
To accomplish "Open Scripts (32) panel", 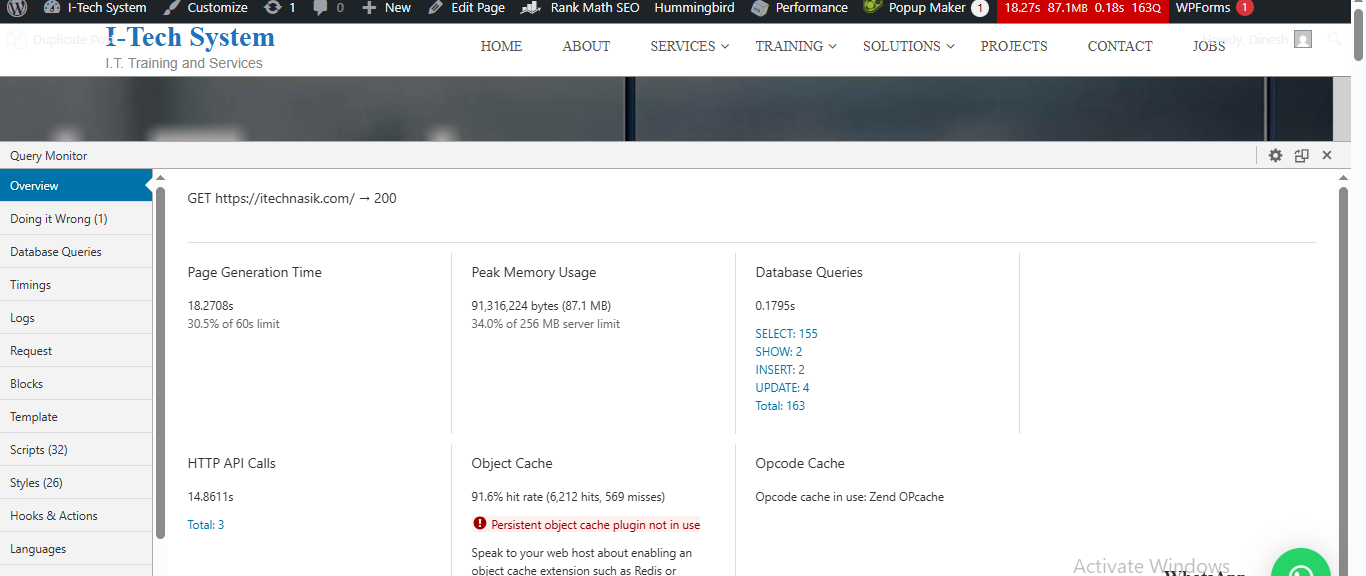I will [x=76, y=449].
